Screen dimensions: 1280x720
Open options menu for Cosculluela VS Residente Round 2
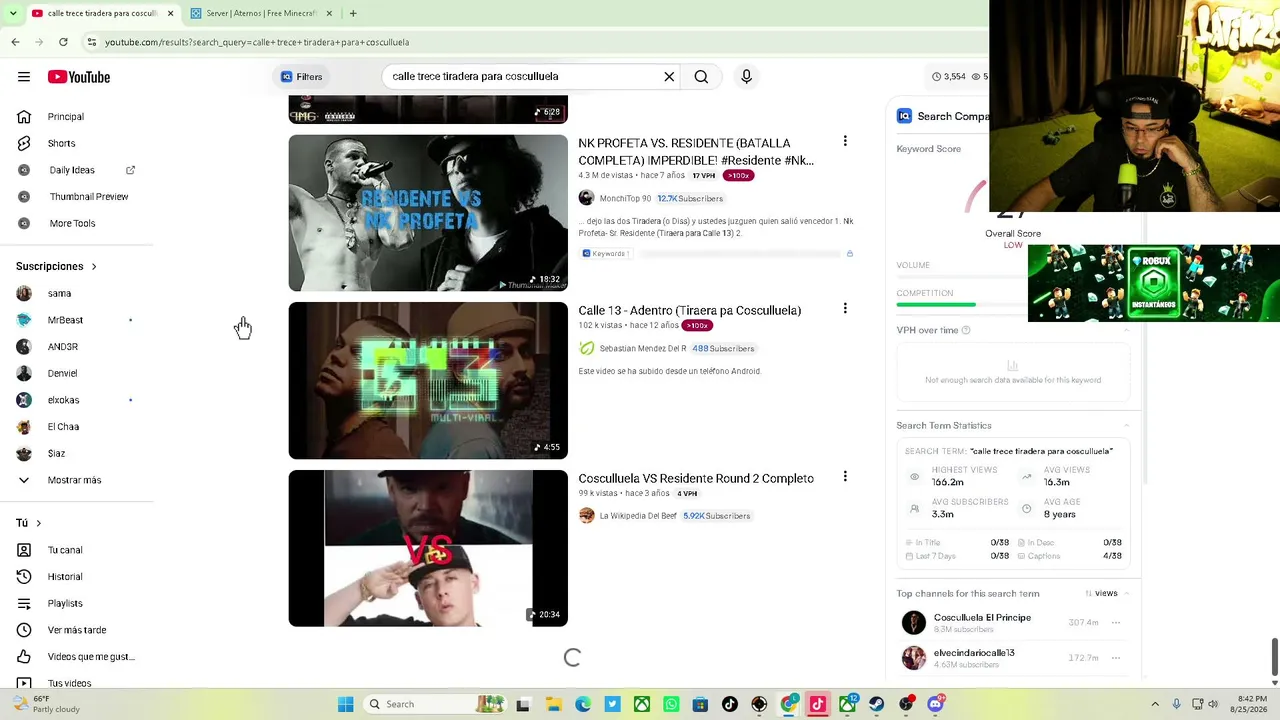pyautogui.click(x=845, y=477)
